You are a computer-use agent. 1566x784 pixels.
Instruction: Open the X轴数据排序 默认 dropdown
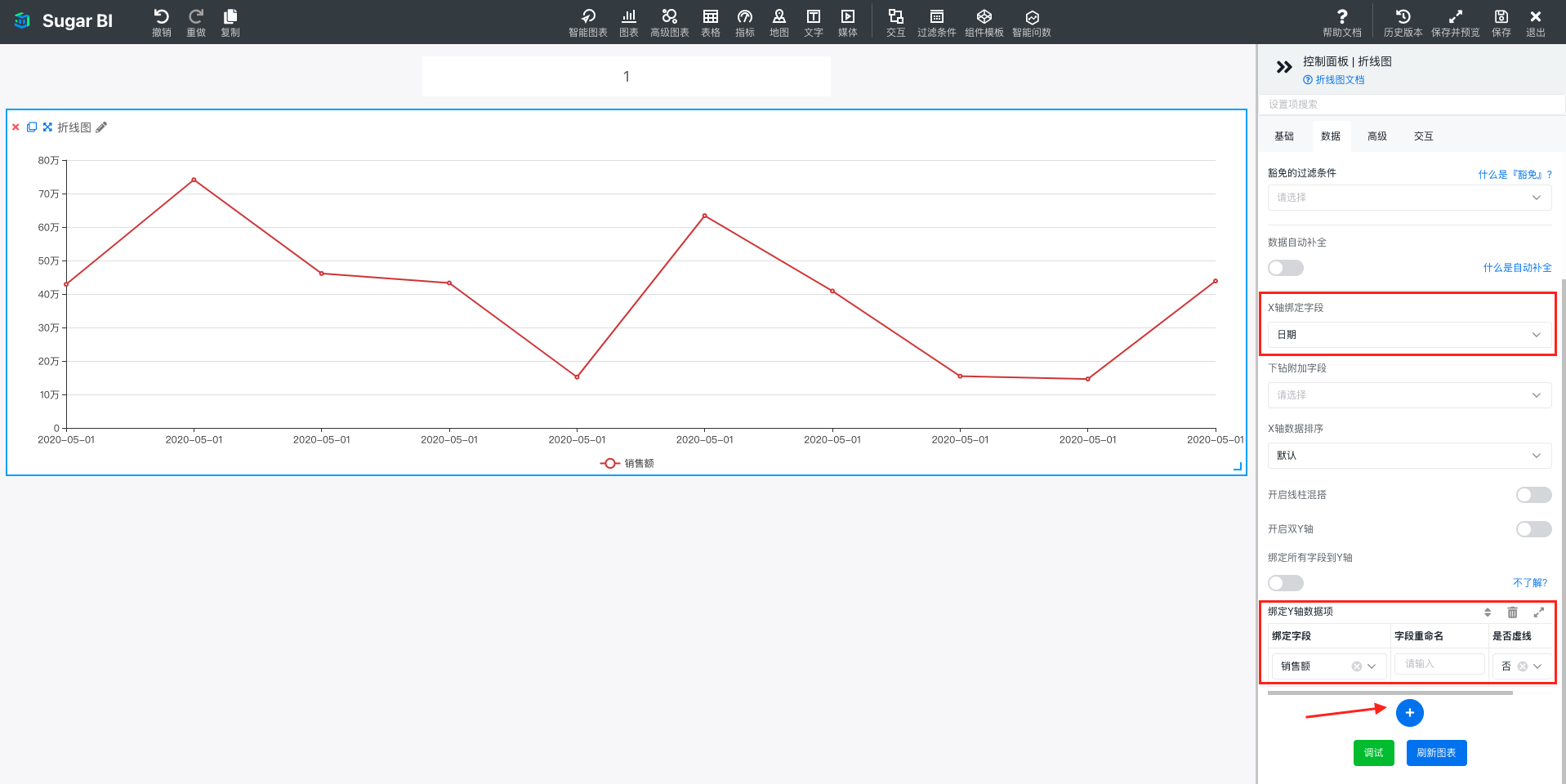(x=1409, y=456)
